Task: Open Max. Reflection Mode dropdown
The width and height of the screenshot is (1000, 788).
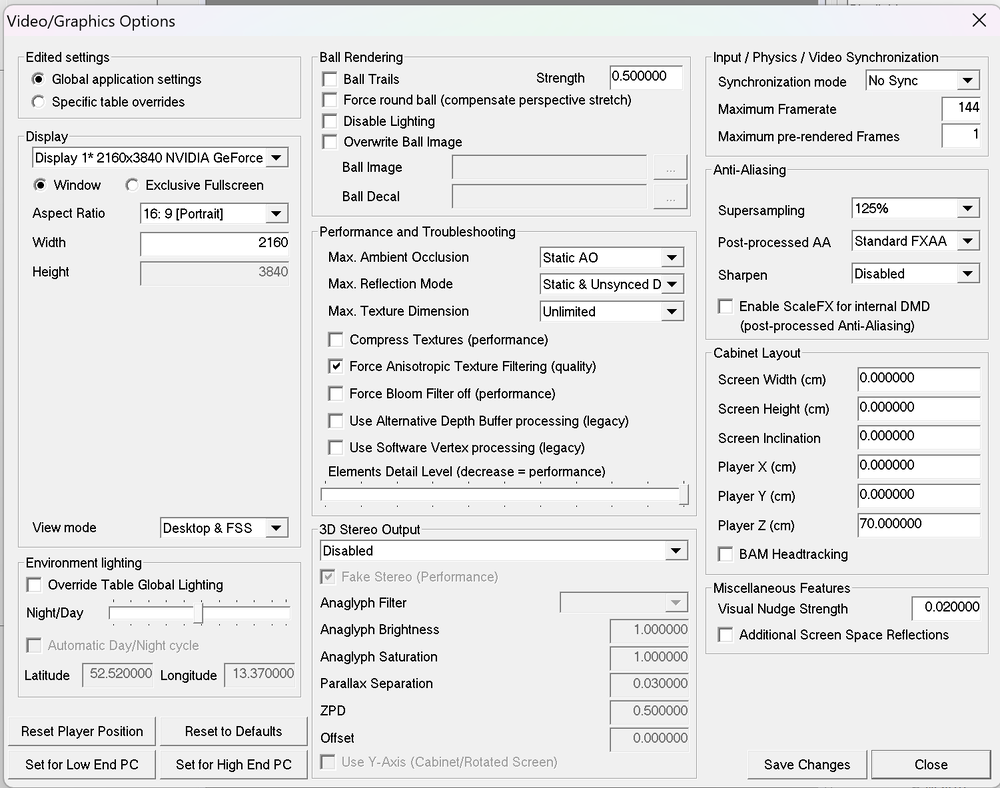Action: (612, 284)
